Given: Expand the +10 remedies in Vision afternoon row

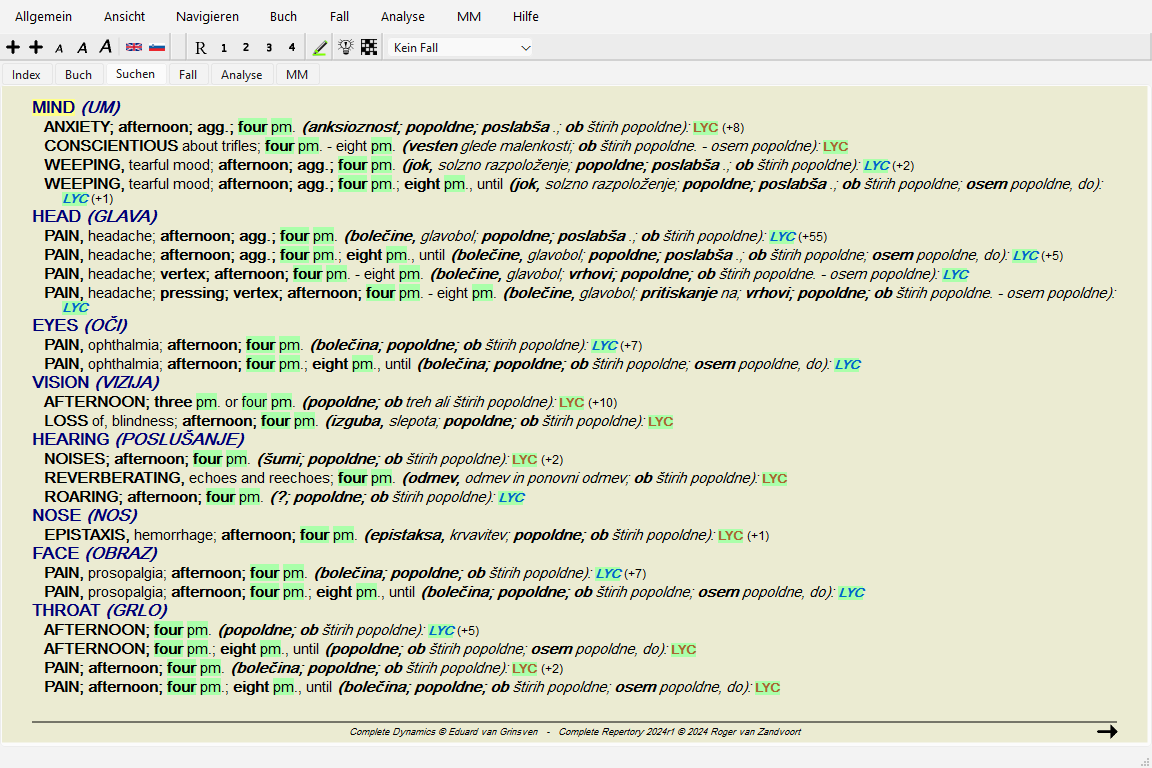Looking at the screenshot, I should (x=602, y=403).
